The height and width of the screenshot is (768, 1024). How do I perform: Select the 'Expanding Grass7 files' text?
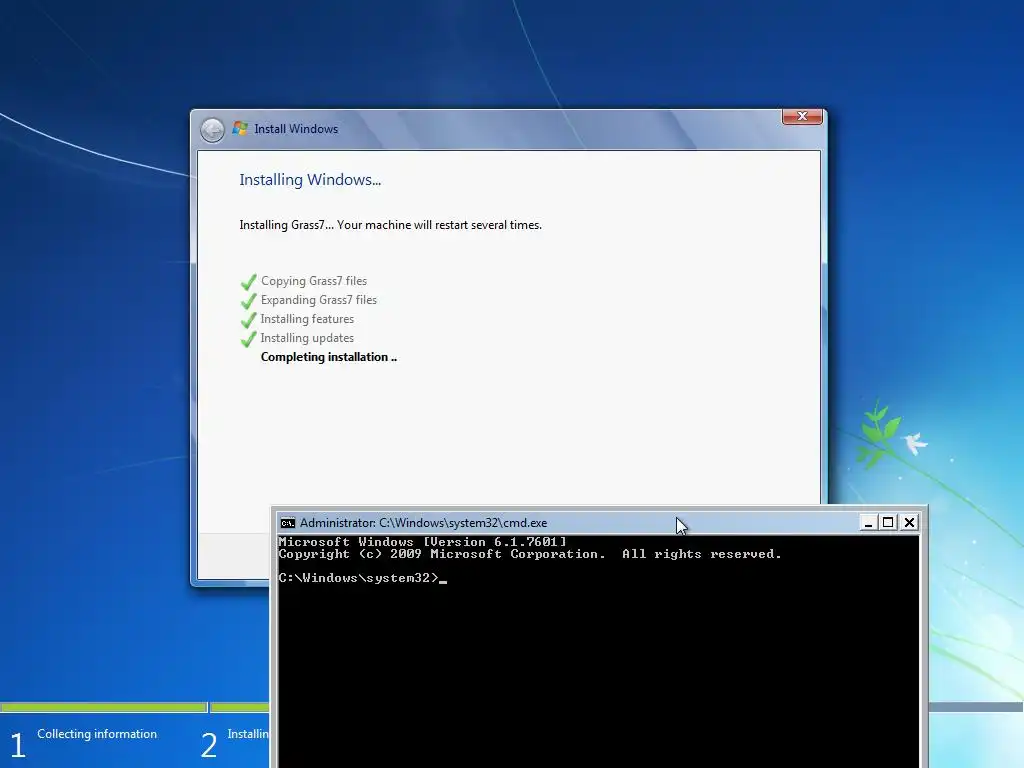pyautogui.click(x=319, y=300)
